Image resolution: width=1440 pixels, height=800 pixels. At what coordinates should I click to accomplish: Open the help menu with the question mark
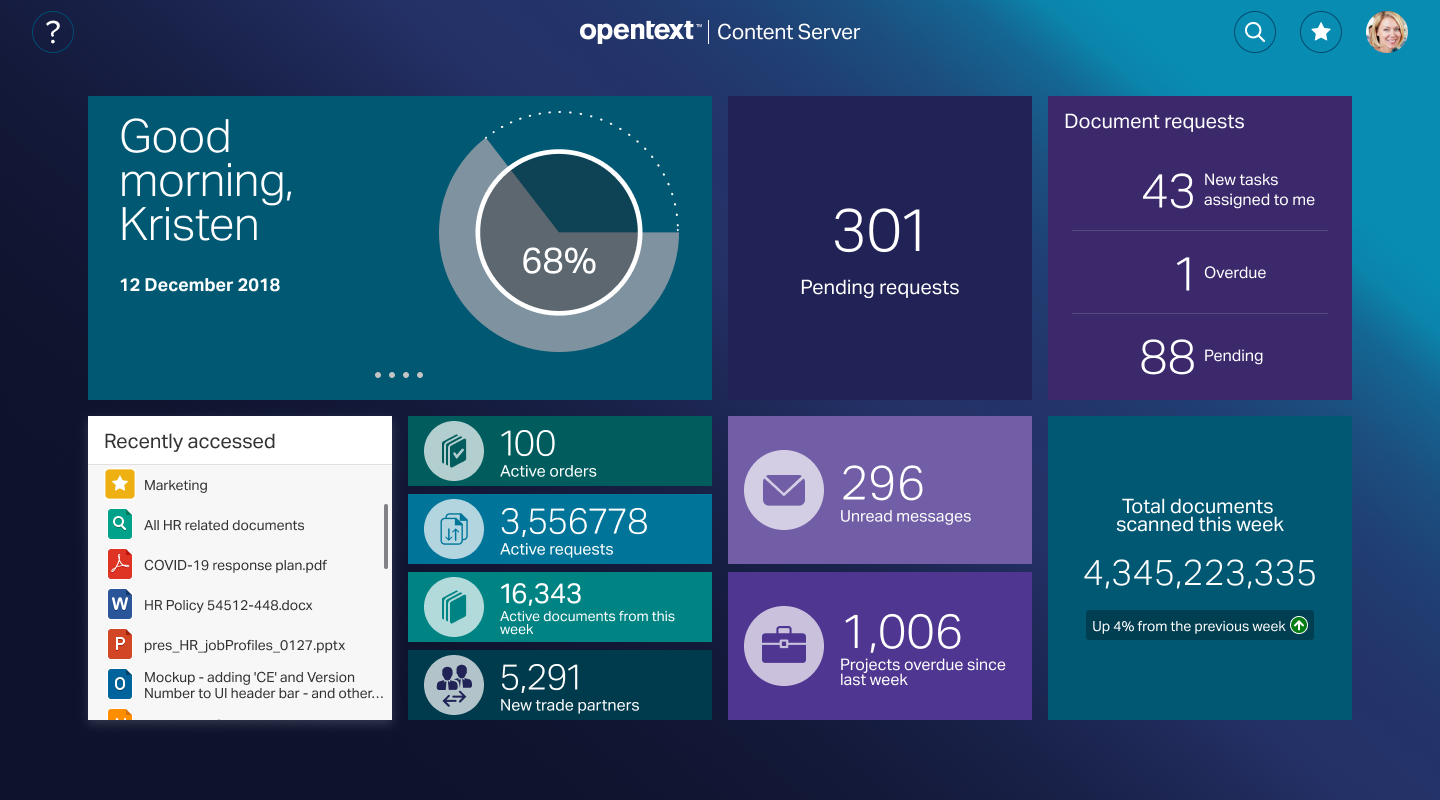(52, 32)
